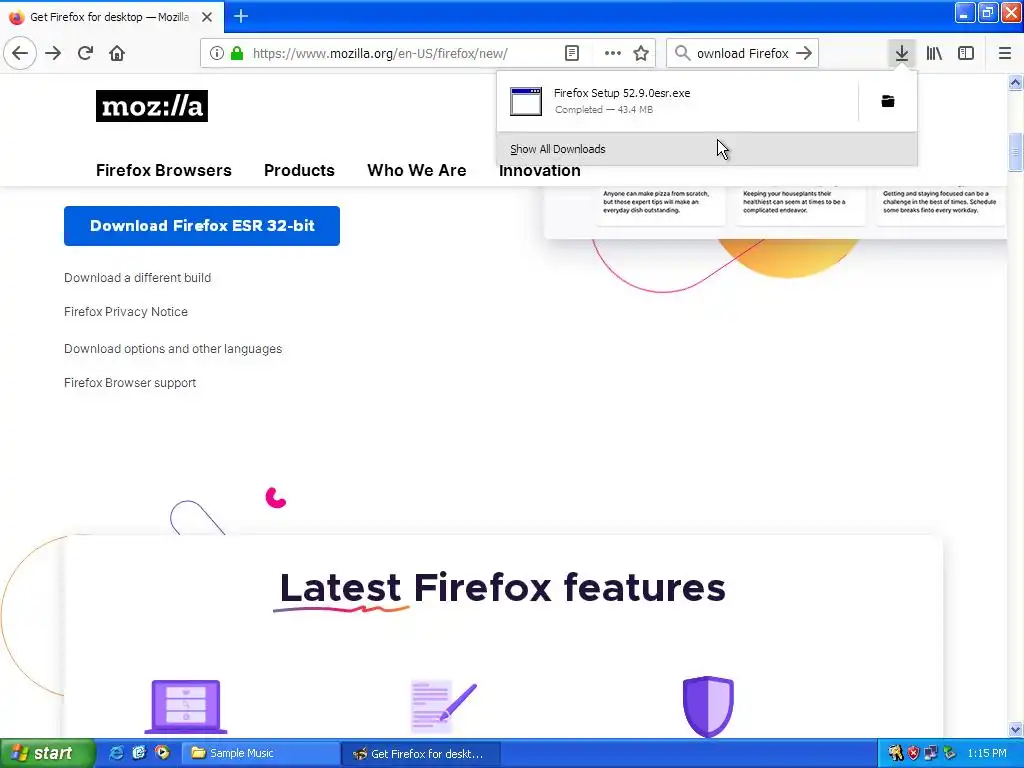Select the Get Firefox for desktop tab
Screen dimensions: 1024x768
[111, 17]
